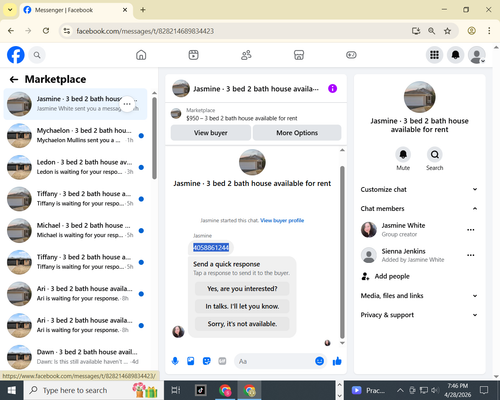Choose a GIF icon
The width and height of the screenshot is (500, 400).
tap(222, 361)
